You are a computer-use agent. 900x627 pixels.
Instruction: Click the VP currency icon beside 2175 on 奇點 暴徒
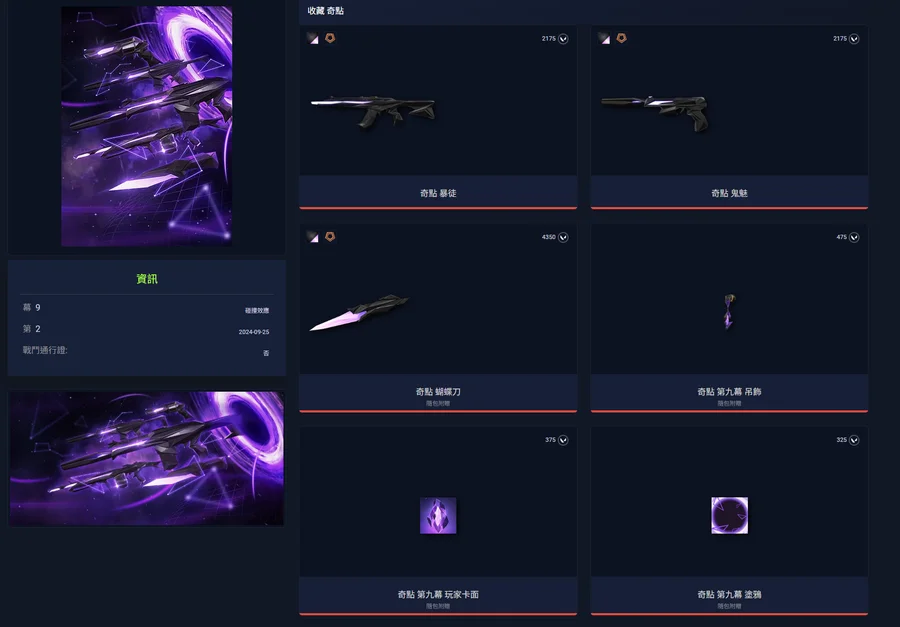[563, 38]
